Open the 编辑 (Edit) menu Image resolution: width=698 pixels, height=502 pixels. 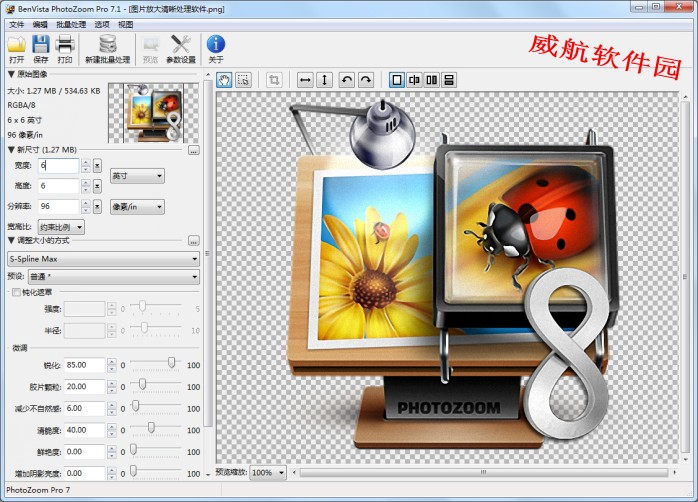40,24
